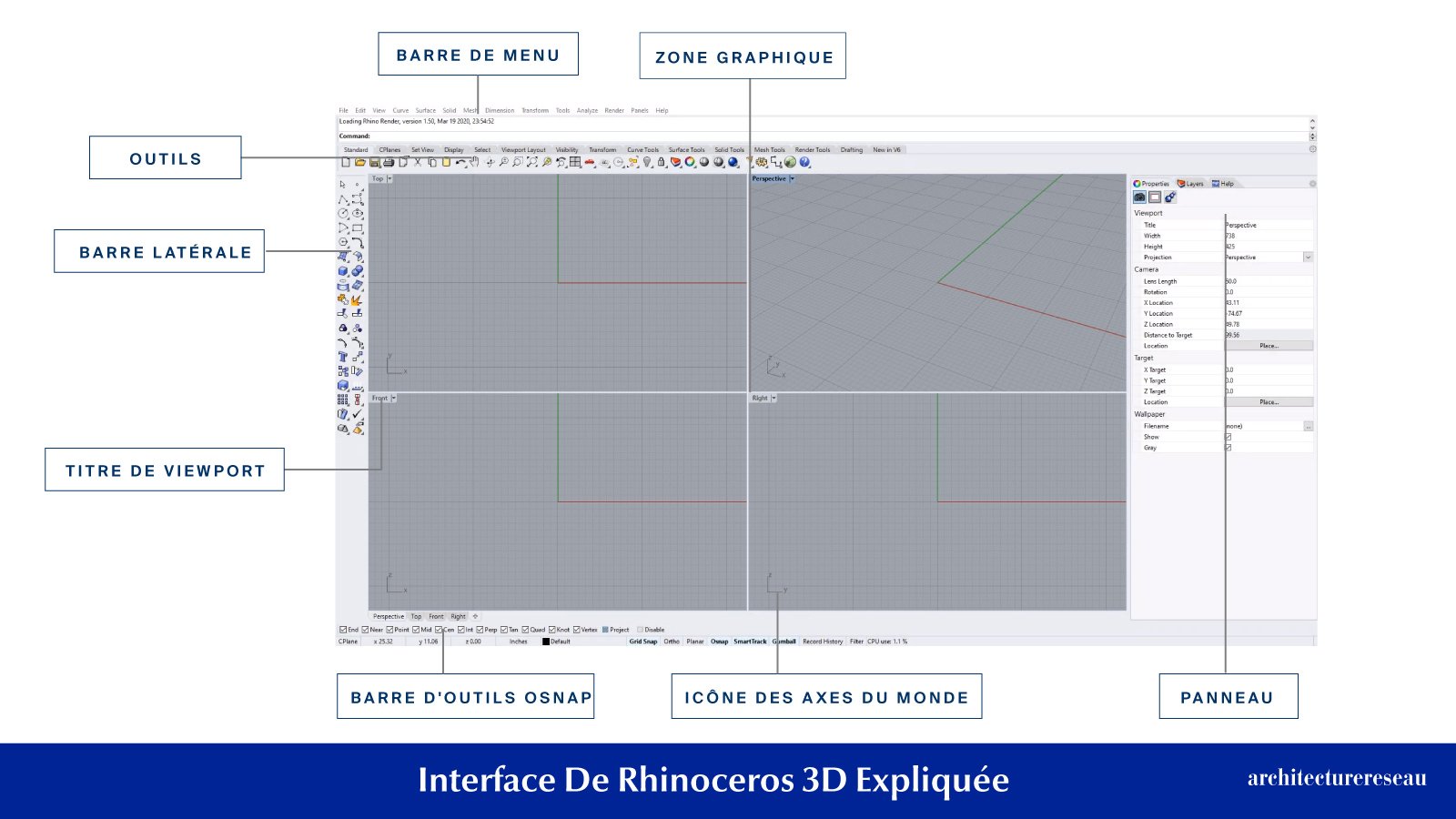Toggle the Point osnap checkbox
1456x819 pixels.
click(x=389, y=630)
